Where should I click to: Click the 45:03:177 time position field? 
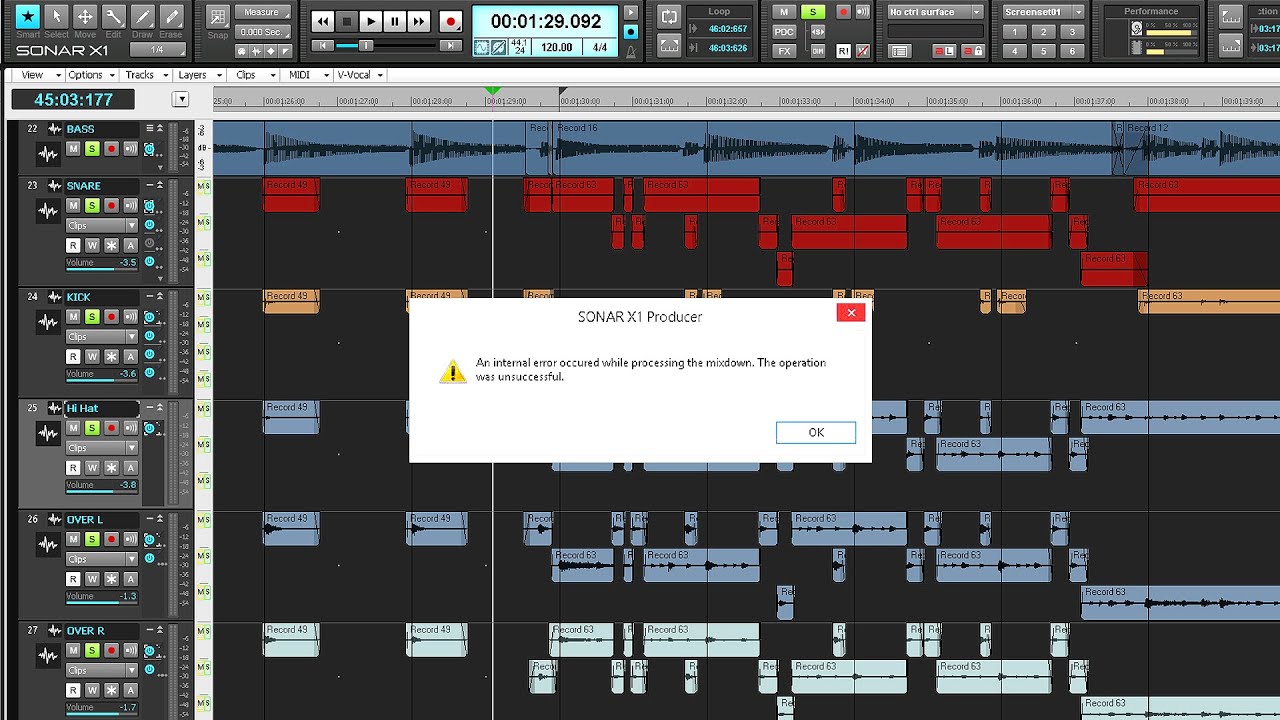pyautogui.click(x=73, y=99)
